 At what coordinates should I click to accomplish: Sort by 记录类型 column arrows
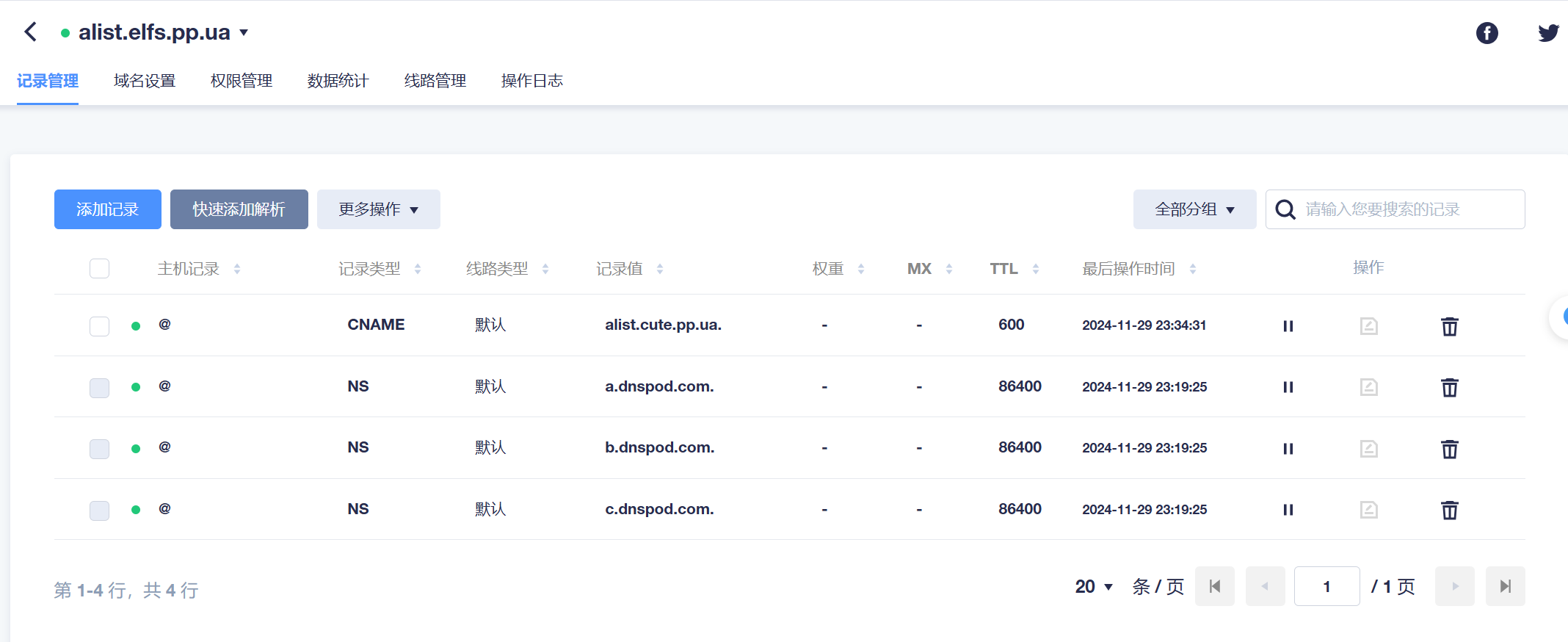[418, 270]
